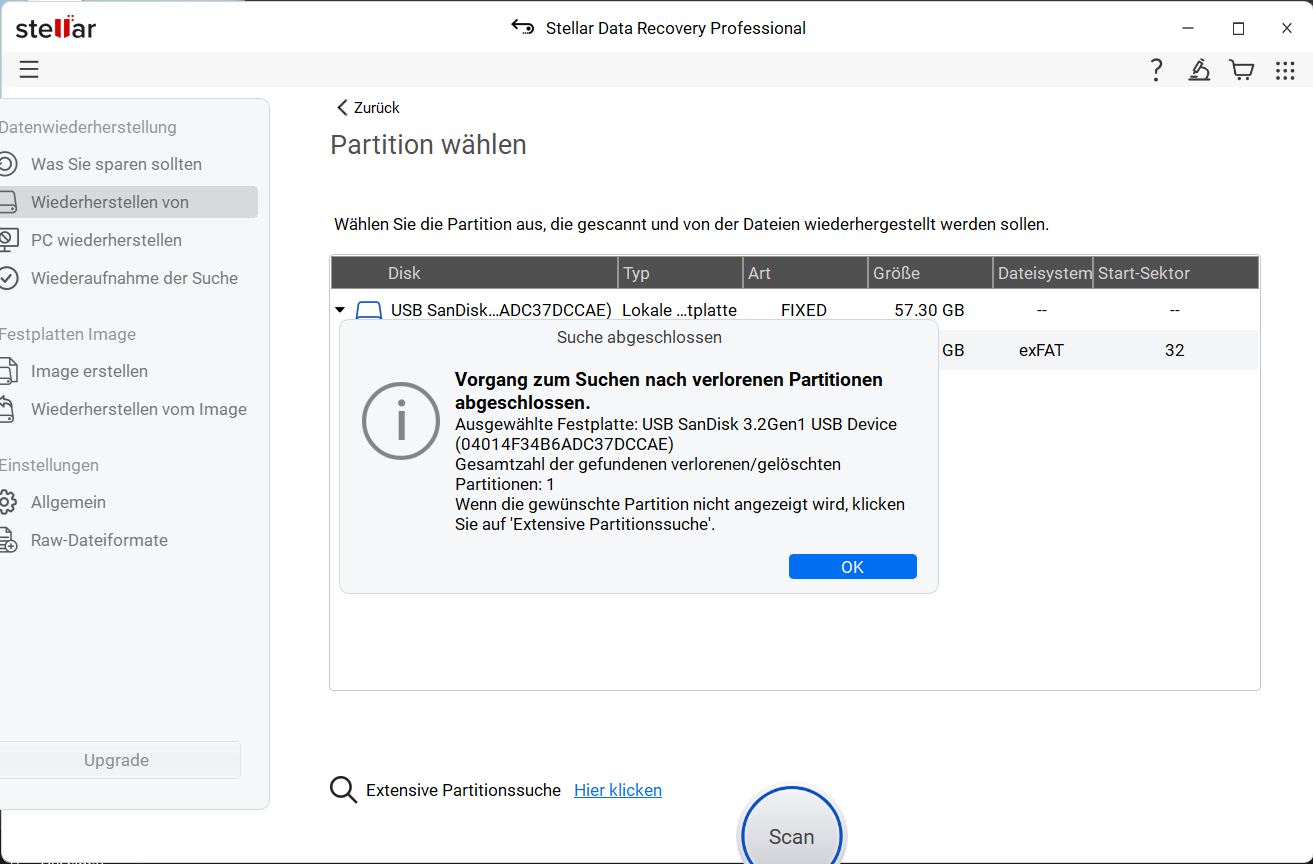Viewport: 1313px width, 864px height.
Task: Open 'Allgemein' settings in sidebar
Action: coord(68,502)
